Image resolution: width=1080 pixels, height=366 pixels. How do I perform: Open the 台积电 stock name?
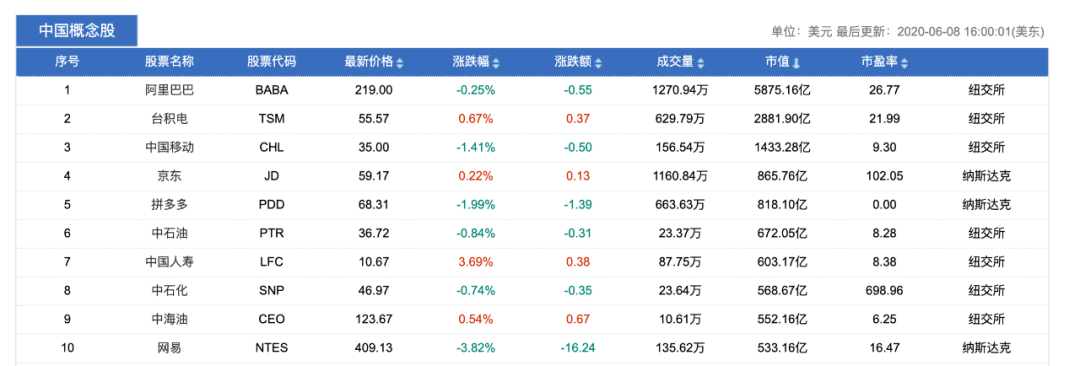(x=169, y=119)
